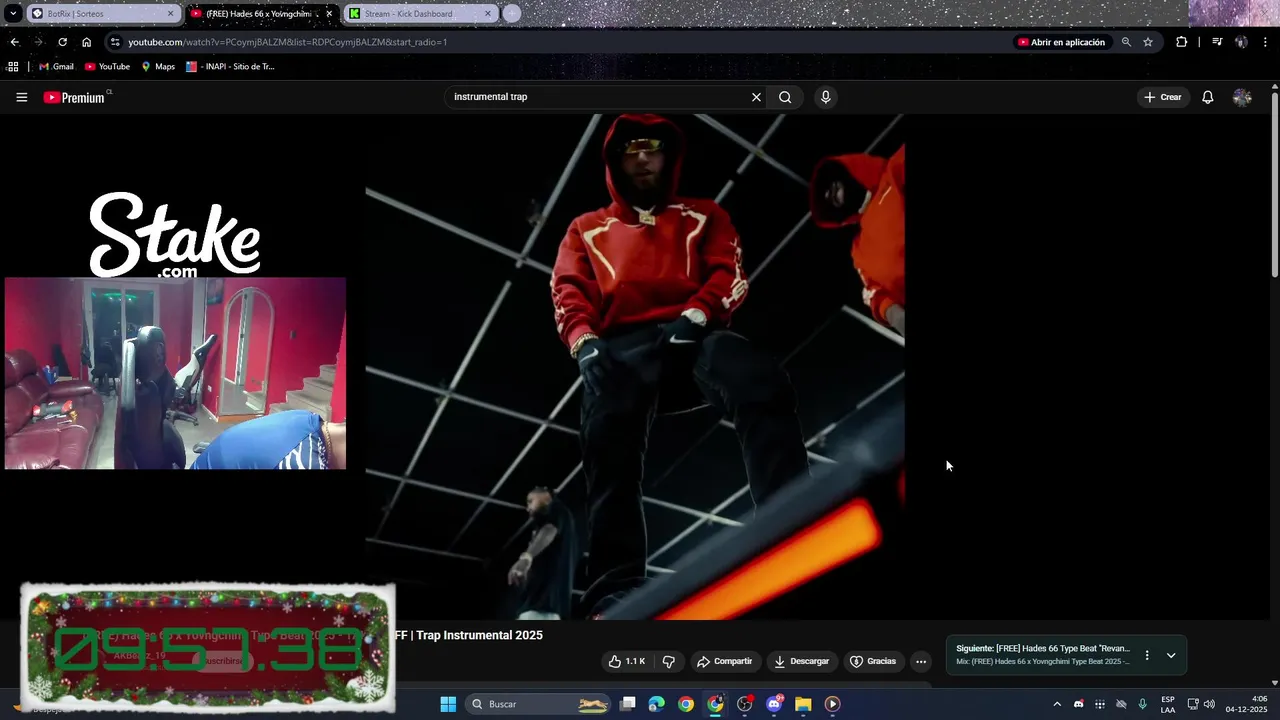Screen dimensions: 1280x720
Task: Bookmark this page with the star
Action: 1148,42
